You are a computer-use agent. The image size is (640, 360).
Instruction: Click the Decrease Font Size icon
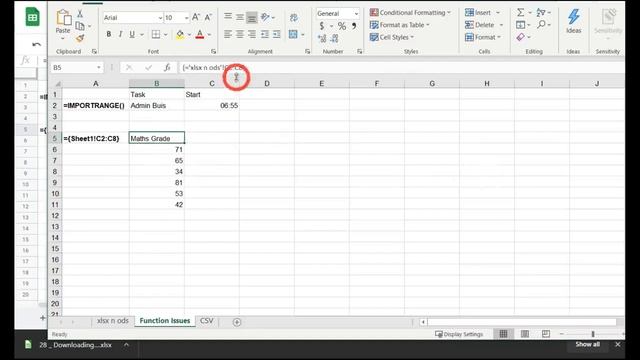[x=208, y=17]
